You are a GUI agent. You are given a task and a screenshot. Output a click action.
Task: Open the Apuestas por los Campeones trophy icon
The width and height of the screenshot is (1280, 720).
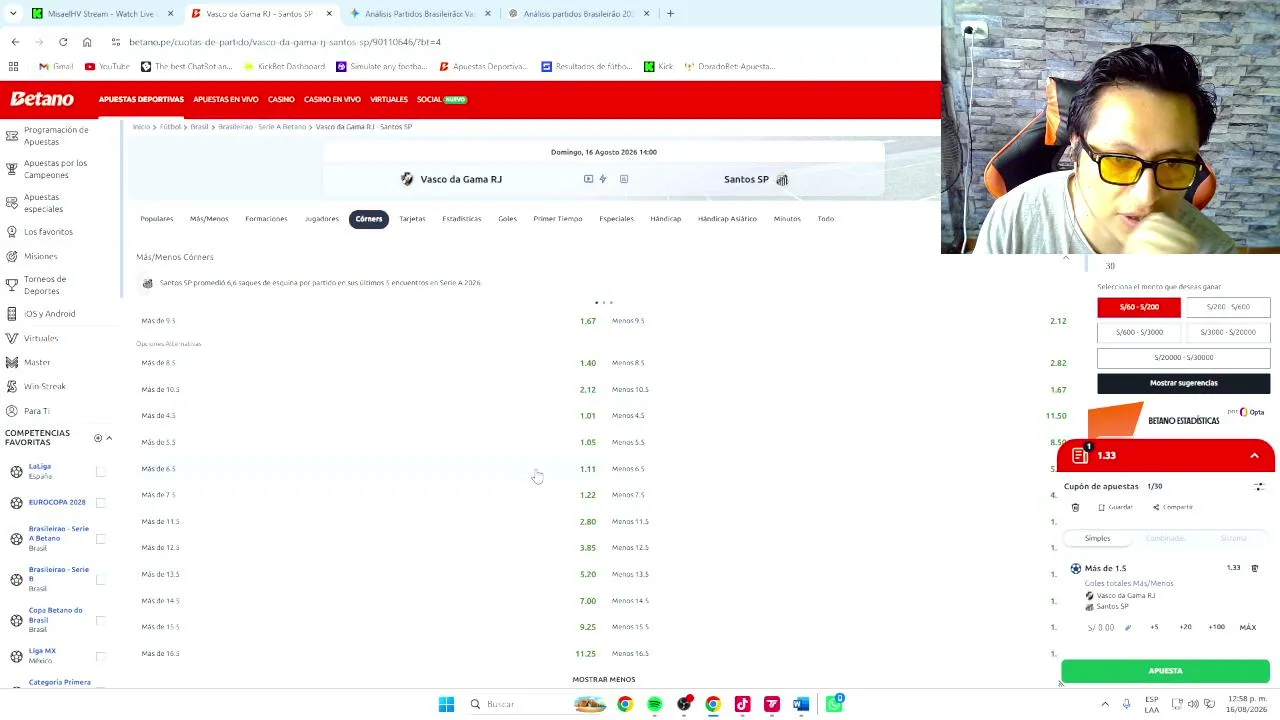coord(12,169)
